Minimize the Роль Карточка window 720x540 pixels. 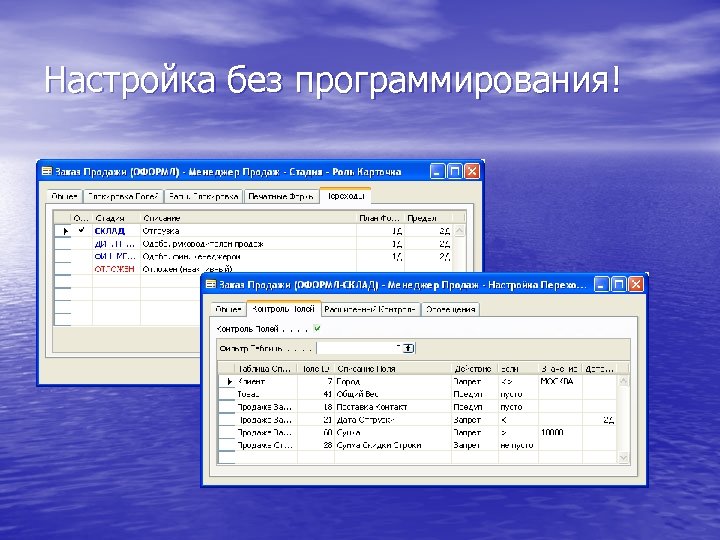[x=437, y=171]
